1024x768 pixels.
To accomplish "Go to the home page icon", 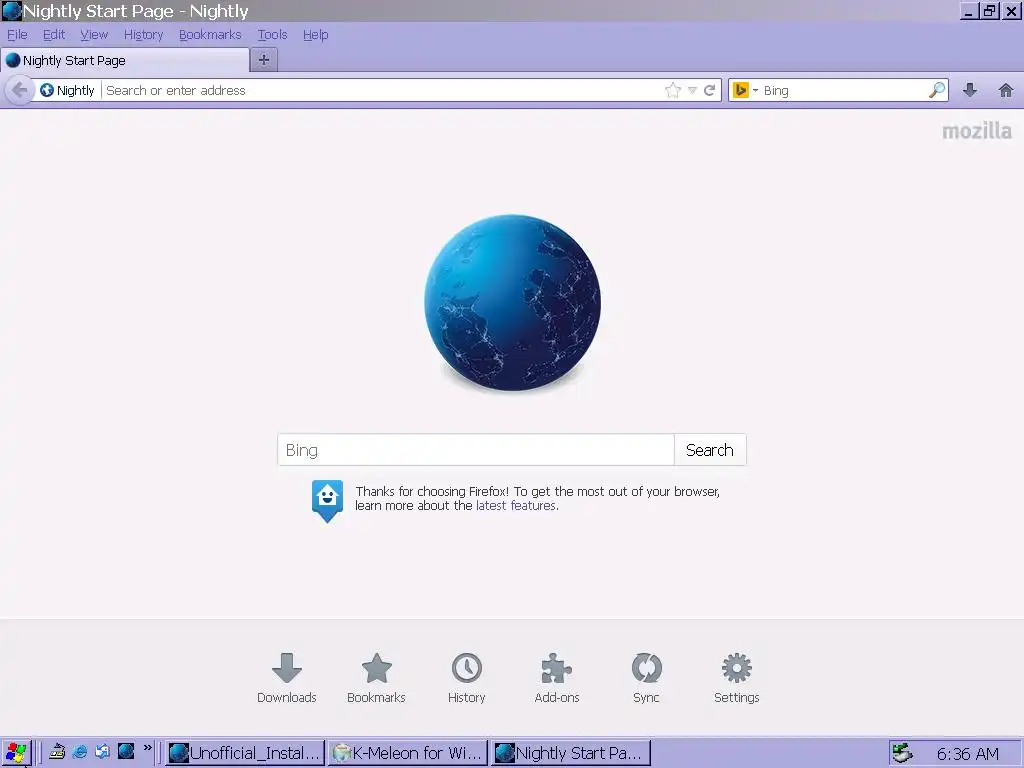I will pyautogui.click(x=1006, y=90).
